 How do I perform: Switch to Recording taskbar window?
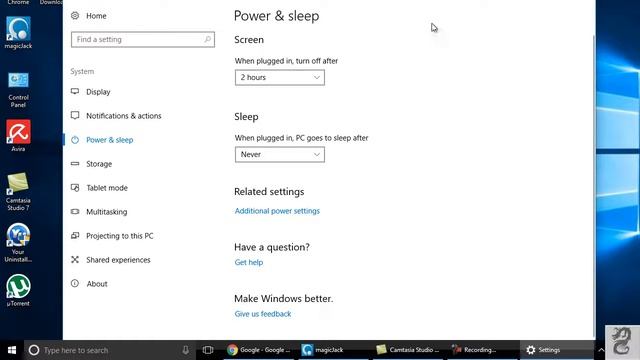click(x=482, y=350)
